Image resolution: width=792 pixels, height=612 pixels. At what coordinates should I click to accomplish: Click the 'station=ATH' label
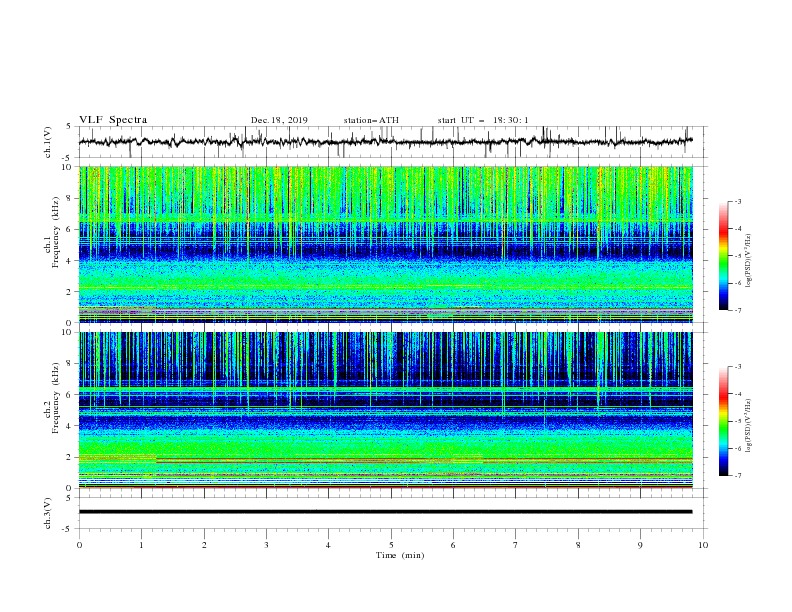[371, 120]
